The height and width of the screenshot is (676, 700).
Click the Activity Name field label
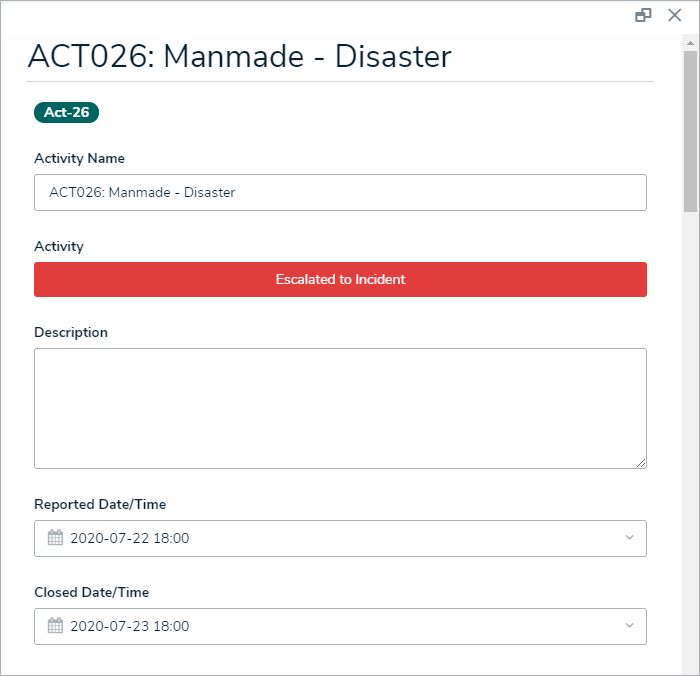point(79,158)
